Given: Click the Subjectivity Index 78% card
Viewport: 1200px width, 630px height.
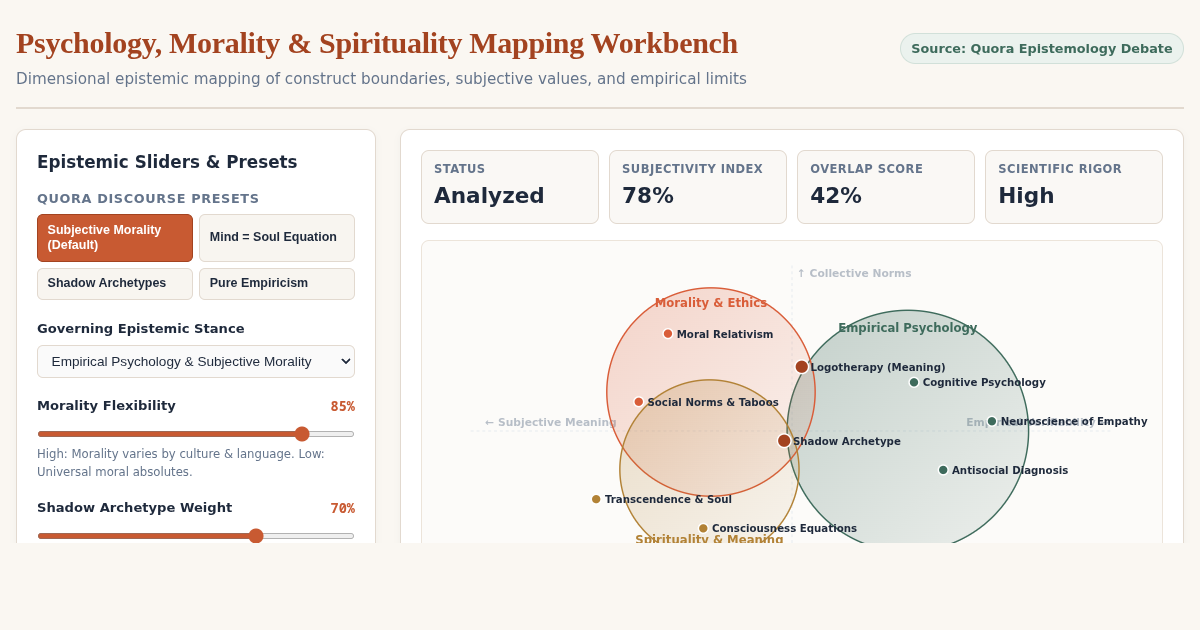Looking at the screenshot, I should 698,187.
